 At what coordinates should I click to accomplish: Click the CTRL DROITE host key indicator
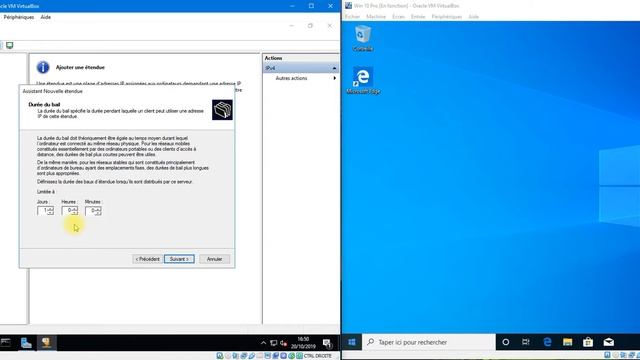click(318, 356)
